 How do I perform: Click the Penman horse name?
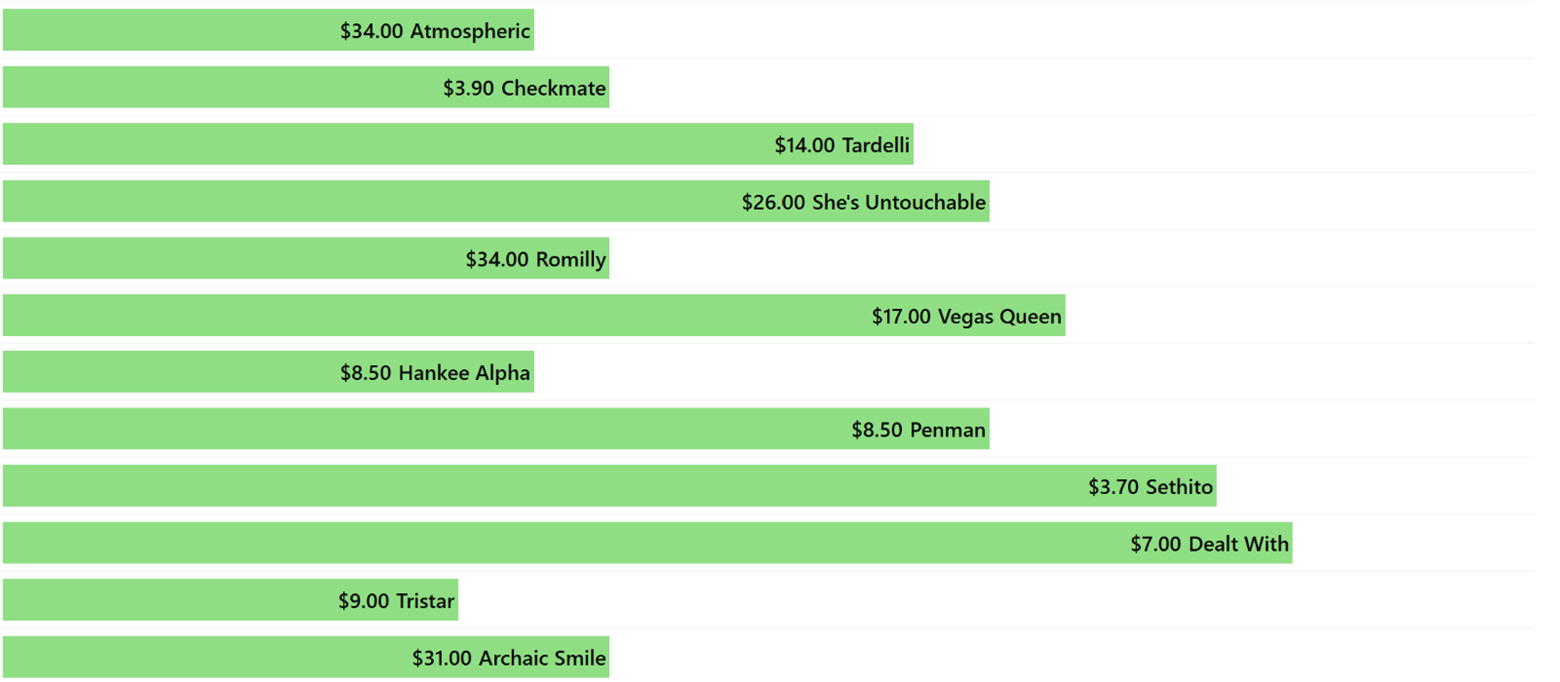click(948, 430)
